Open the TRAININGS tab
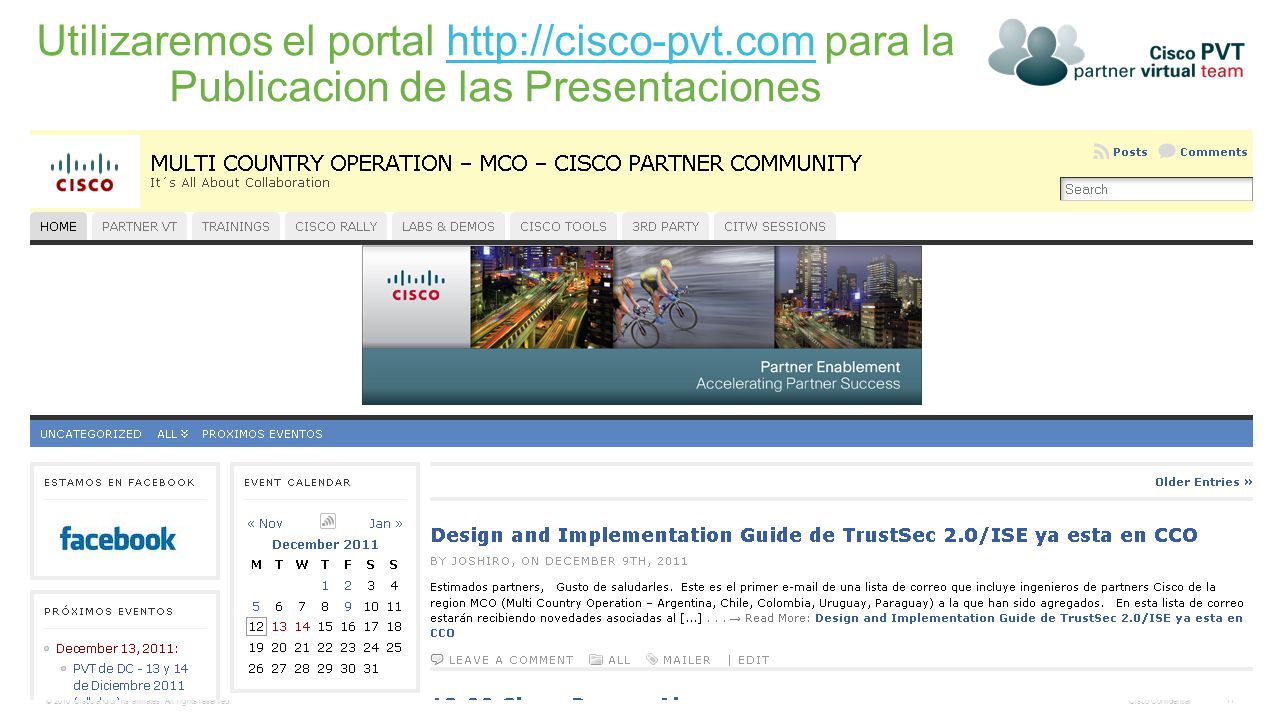The image size is (1279, 720). (235, 227)
